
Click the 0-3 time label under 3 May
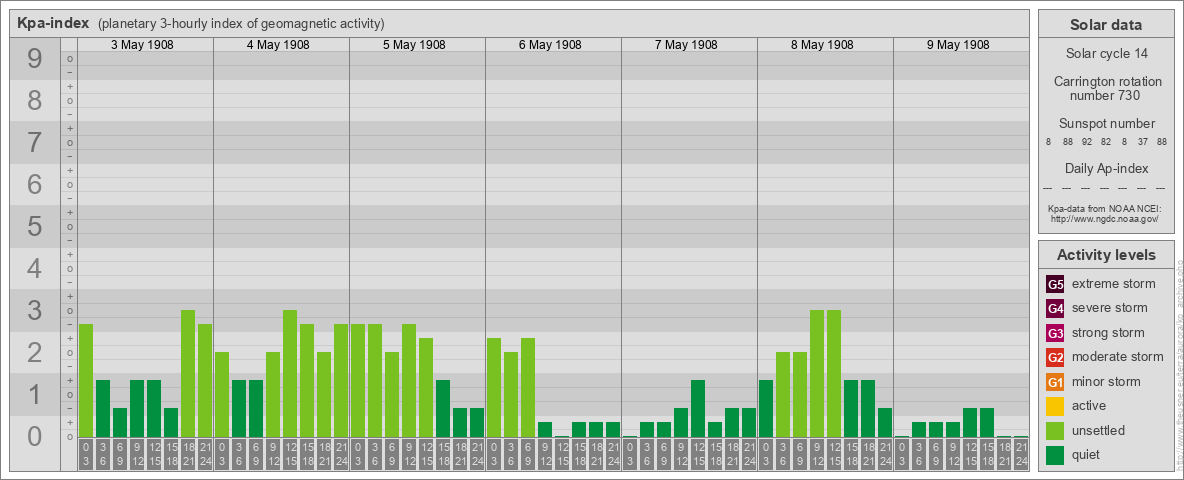pyautogui.click(x=86, y=453)
